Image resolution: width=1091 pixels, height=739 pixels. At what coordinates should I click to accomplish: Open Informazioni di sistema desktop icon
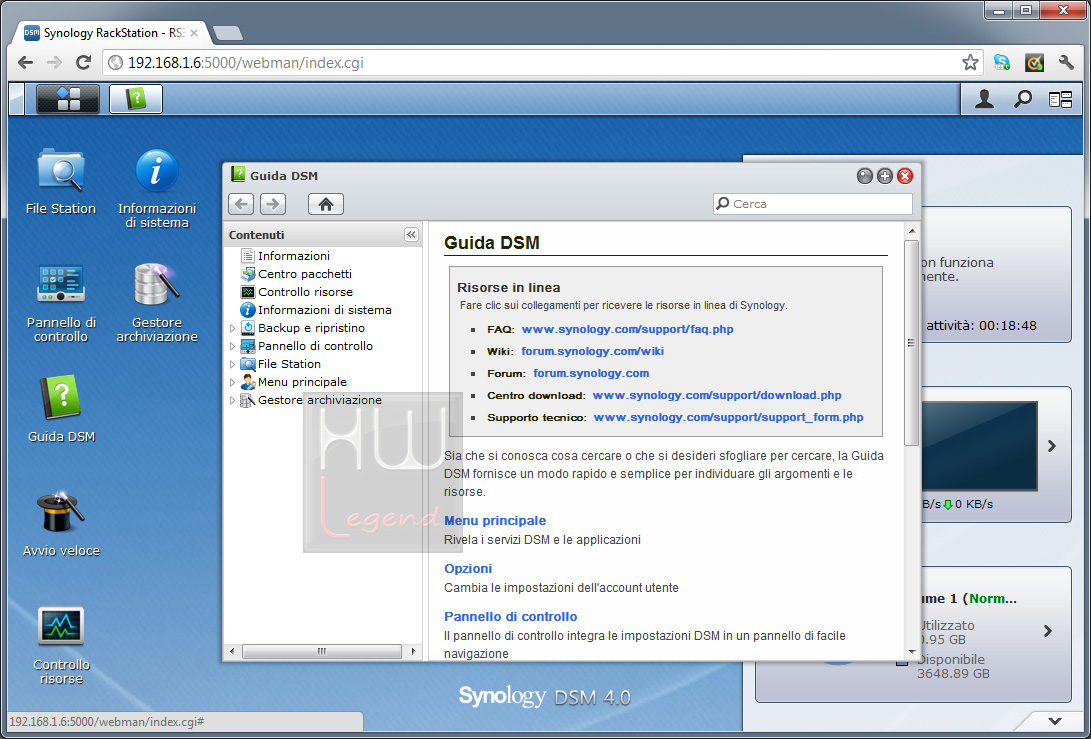(157, 188)
